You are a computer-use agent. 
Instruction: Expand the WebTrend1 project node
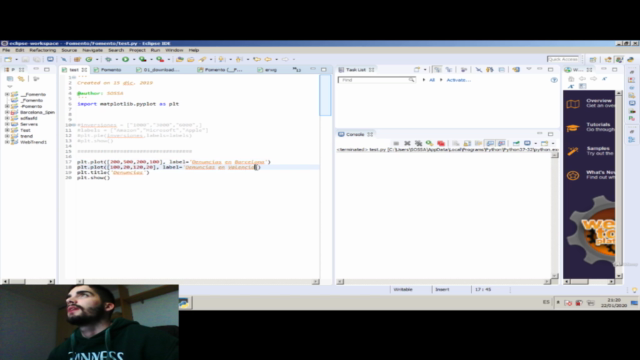point(7,142)
